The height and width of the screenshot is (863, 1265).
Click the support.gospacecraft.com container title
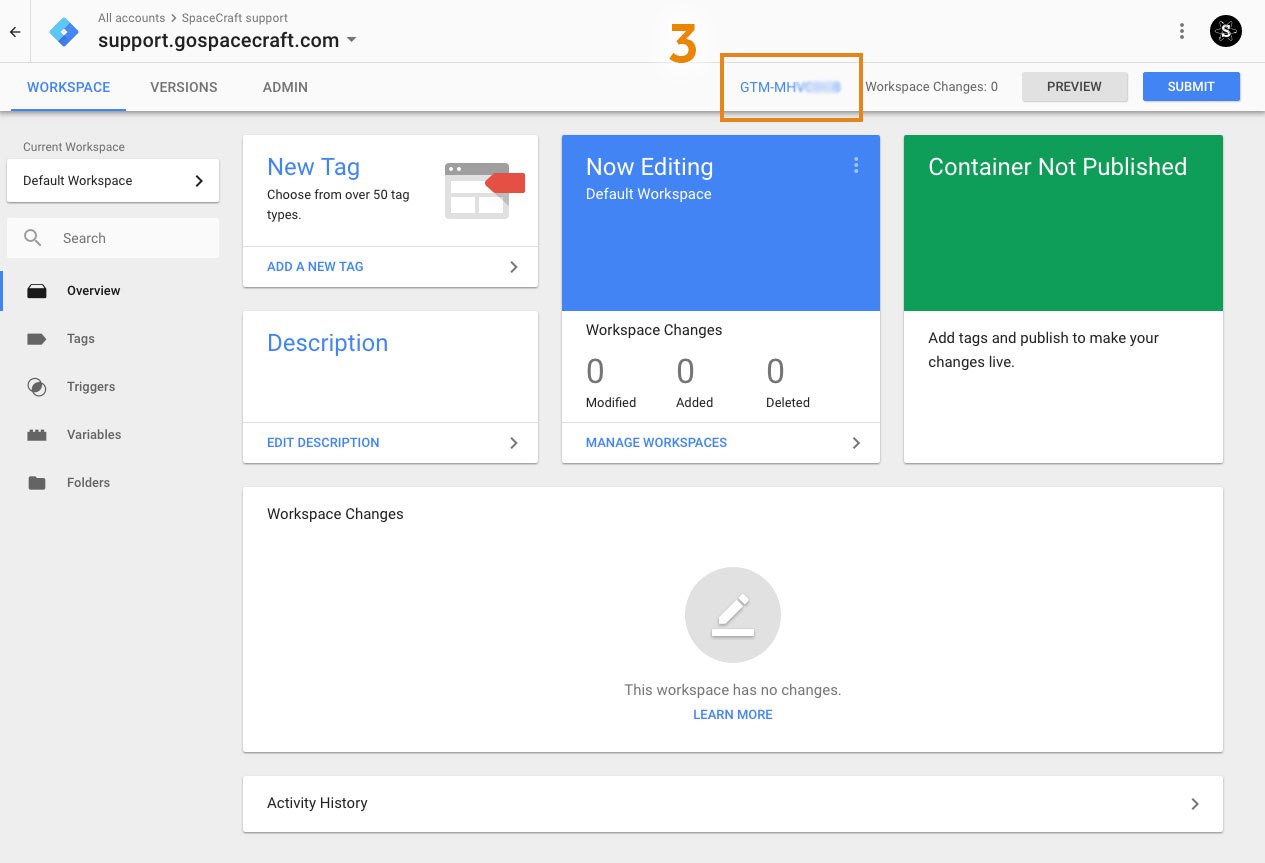click(x=219, y=41)
